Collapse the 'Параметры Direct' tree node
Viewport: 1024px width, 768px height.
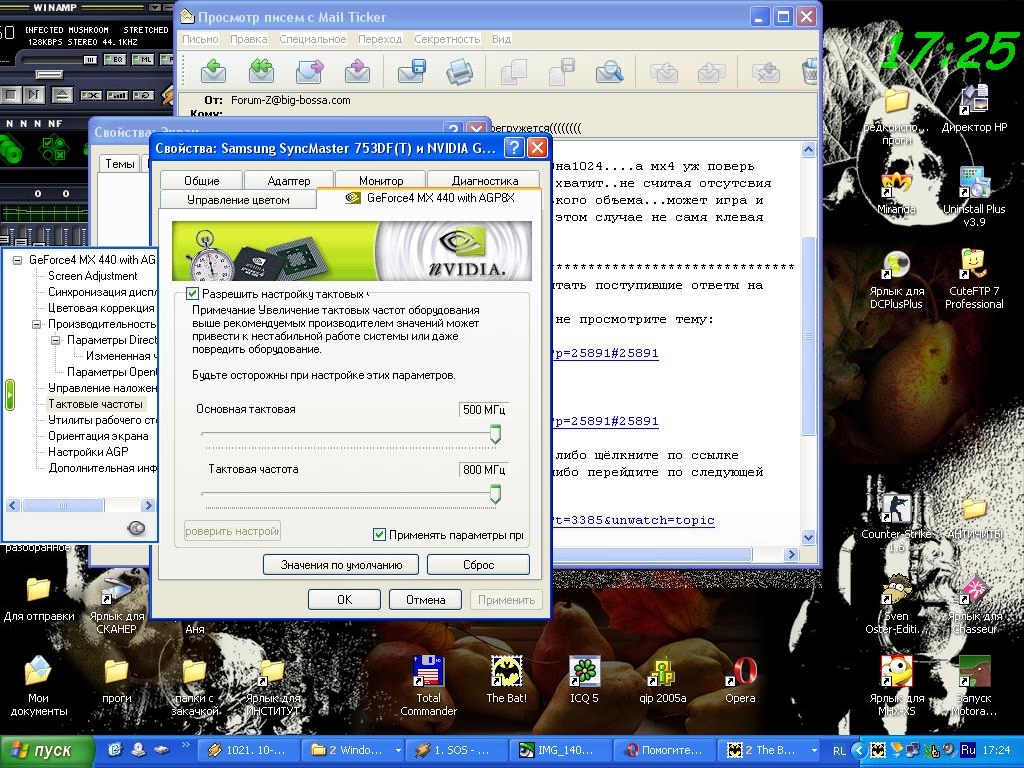[x=56, y=340]
